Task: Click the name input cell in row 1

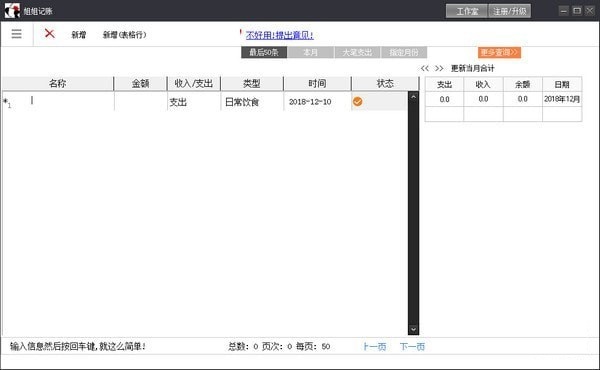Action: (x=58, y=101)
